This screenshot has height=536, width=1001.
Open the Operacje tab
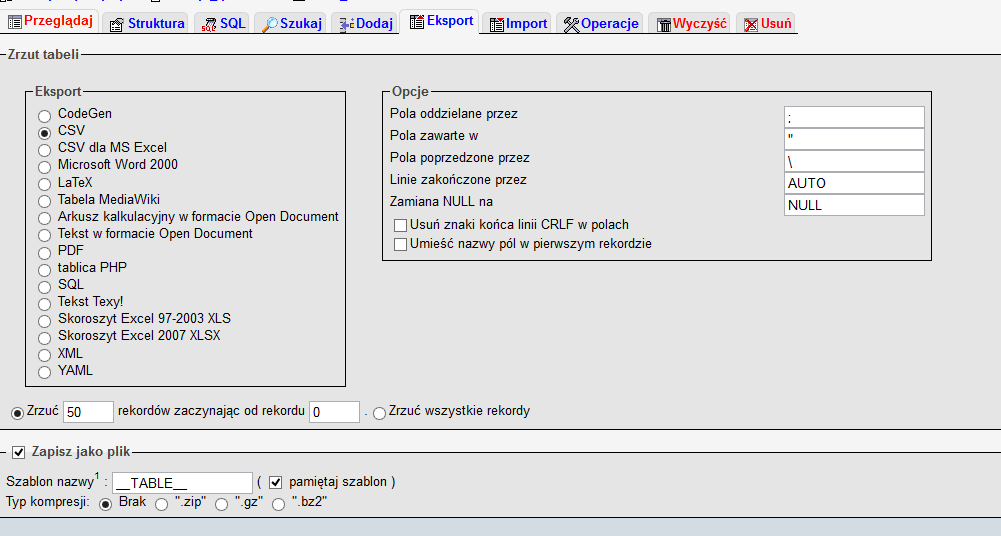[x=610, y=24]
